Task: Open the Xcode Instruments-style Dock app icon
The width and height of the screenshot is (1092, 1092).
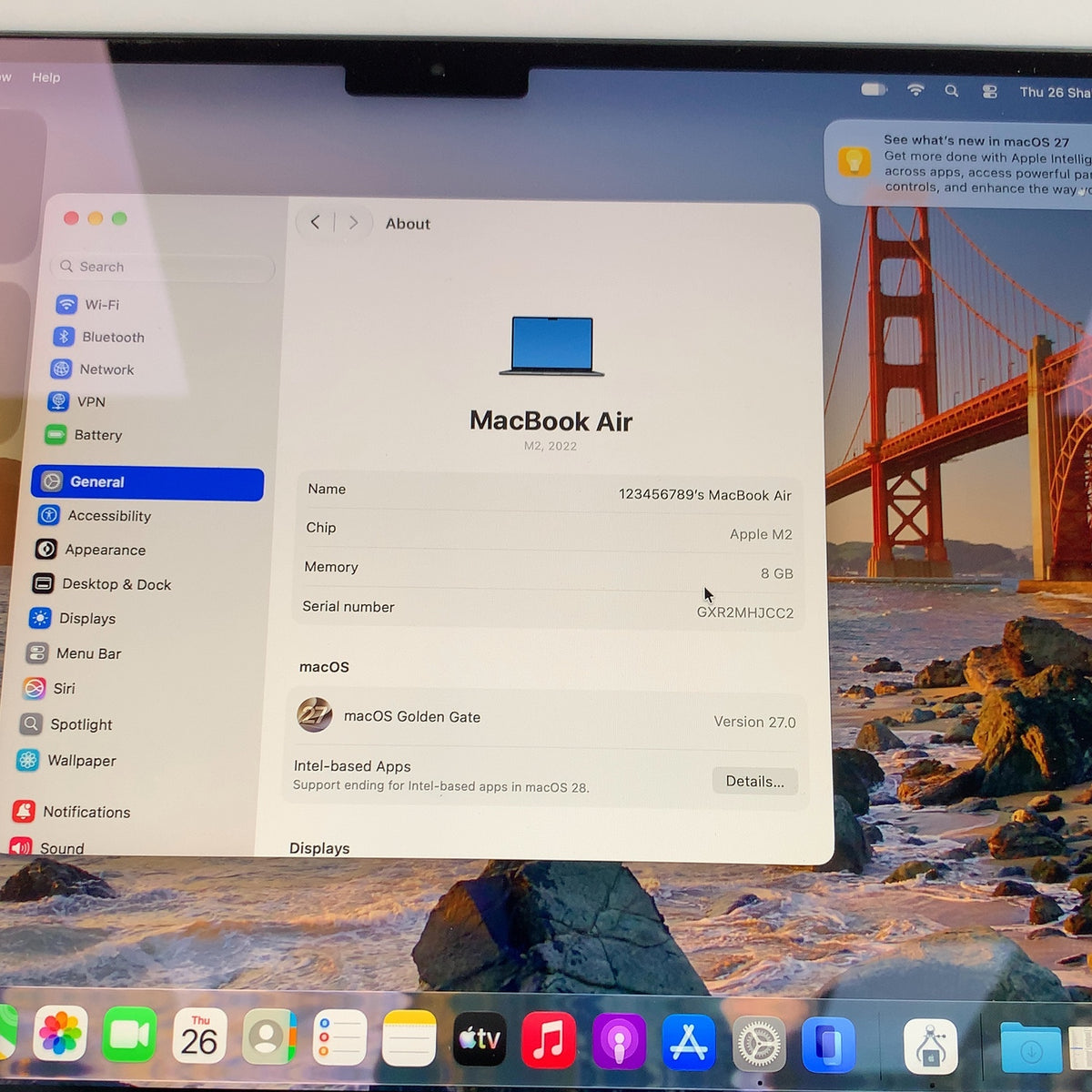Action: (930, 1046)
